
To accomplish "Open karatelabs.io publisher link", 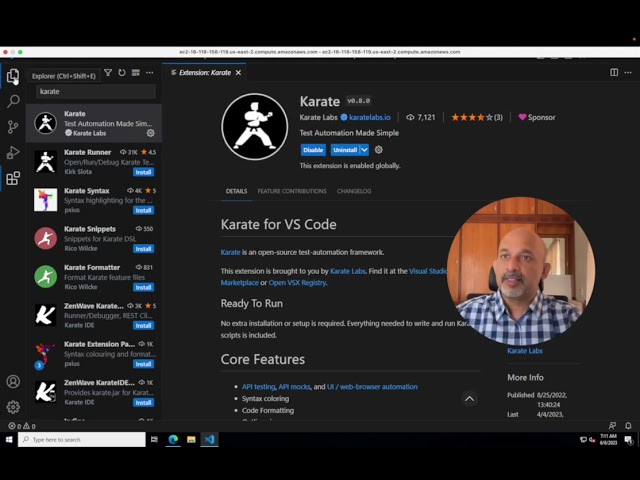I will (369, 118).
